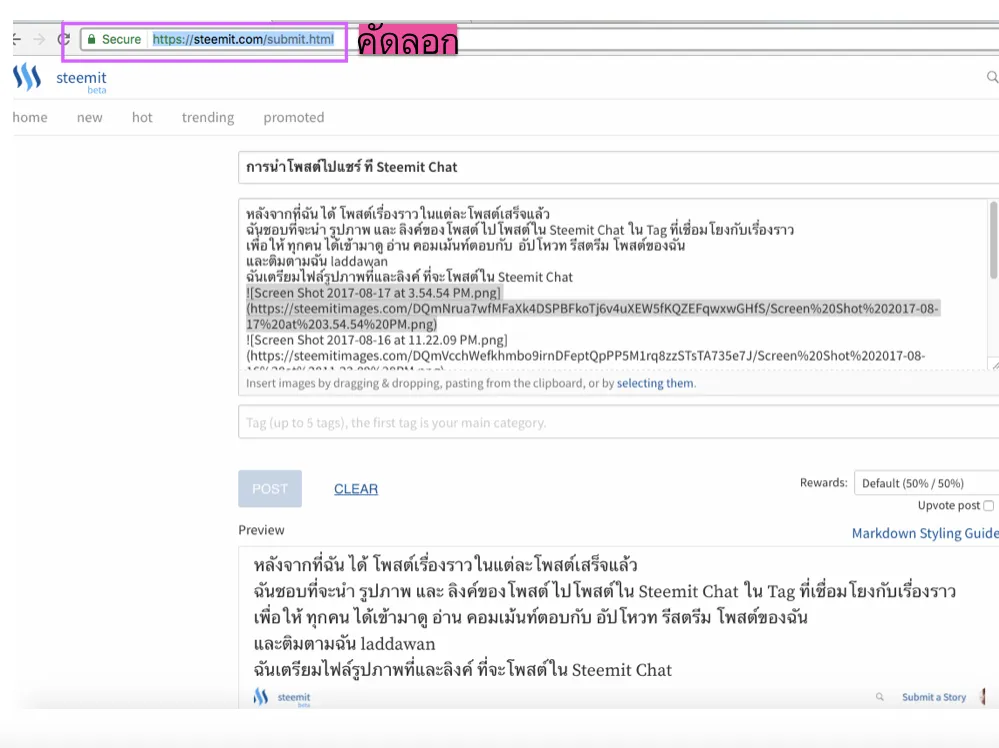Click the 'Screen Shot 2017-08-17 at 3.54.54 PM.png' line
The height and width of the screenshot is (748, 999).
coord(374,293)
